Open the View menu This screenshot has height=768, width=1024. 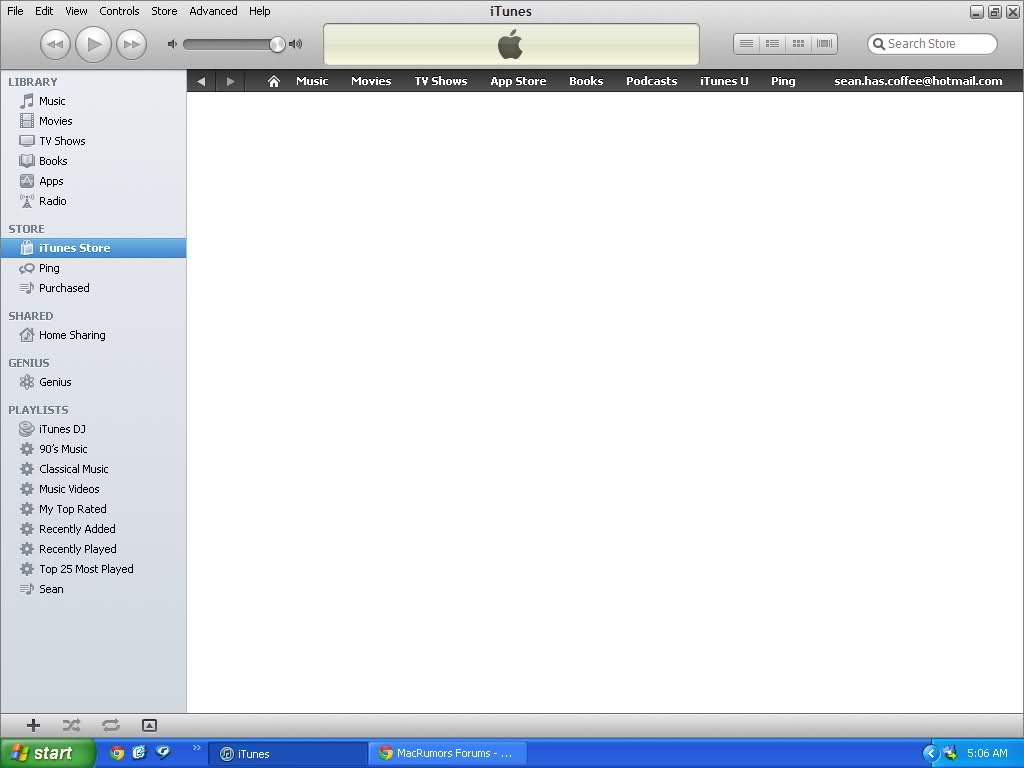coord(76,11)
